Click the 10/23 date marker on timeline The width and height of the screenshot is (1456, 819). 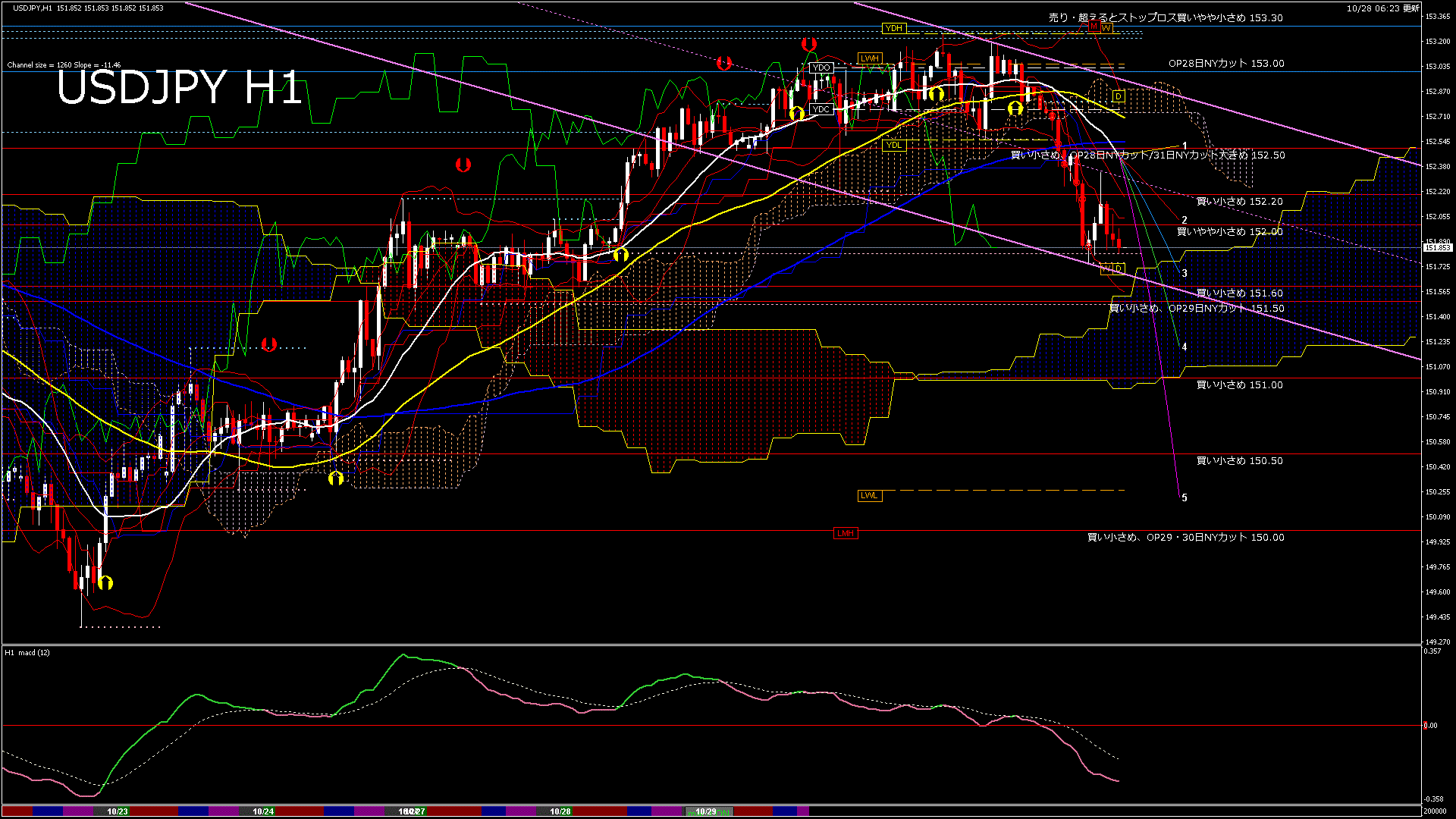click(x=118, y=811)
